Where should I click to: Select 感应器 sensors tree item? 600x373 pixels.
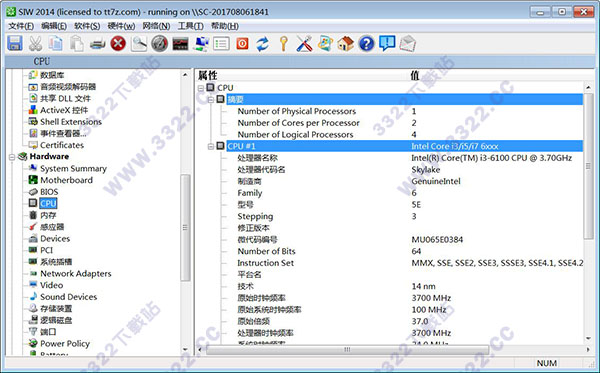[x=52, y=227]
